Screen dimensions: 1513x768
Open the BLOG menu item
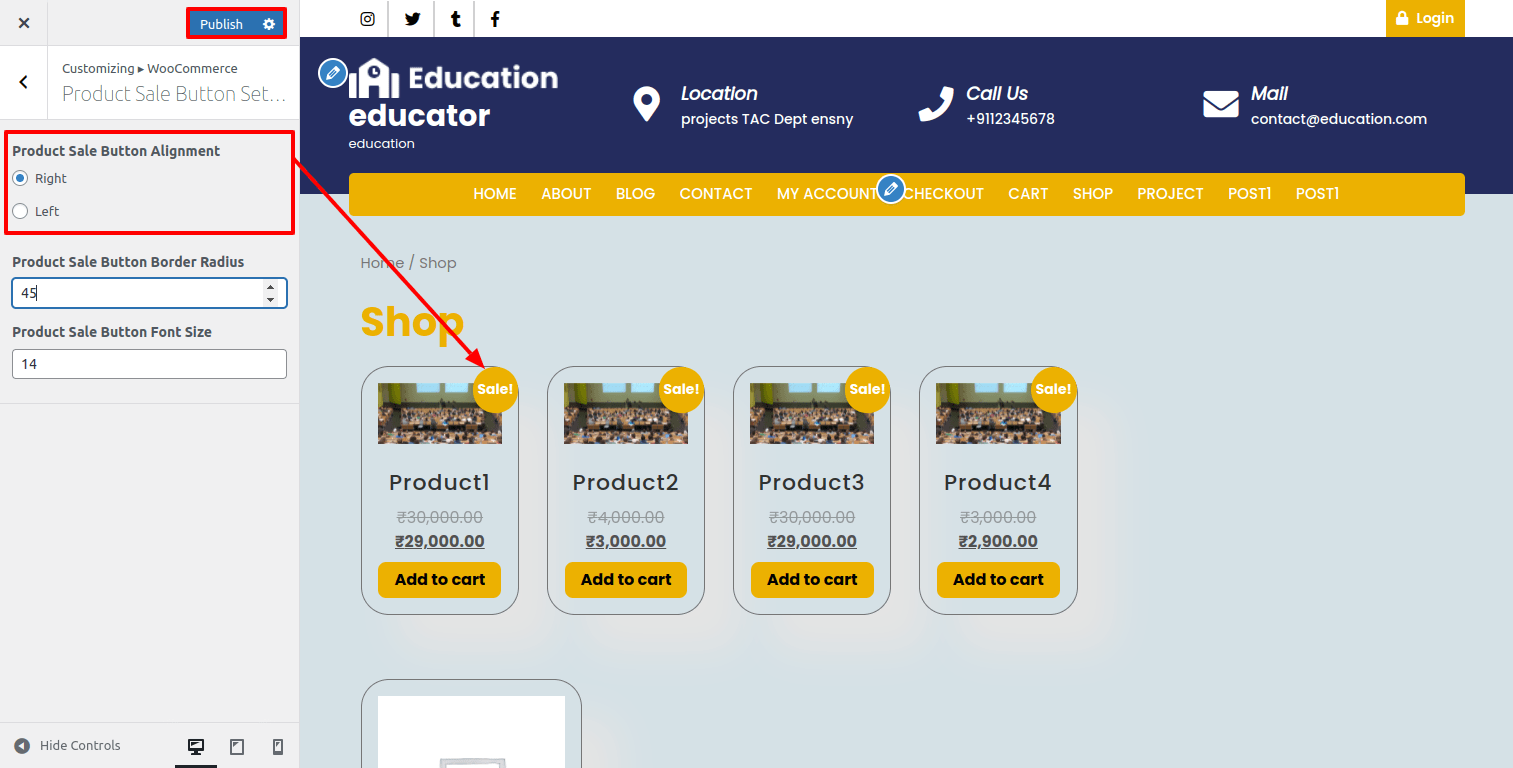click(x=635, y=194)
